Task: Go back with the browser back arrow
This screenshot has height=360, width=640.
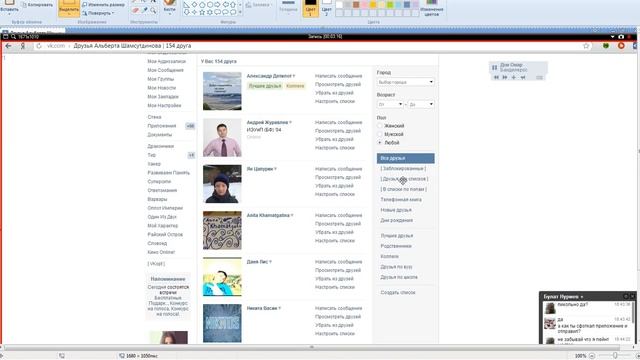Action: pyautogui.click(x=8, y=46)
